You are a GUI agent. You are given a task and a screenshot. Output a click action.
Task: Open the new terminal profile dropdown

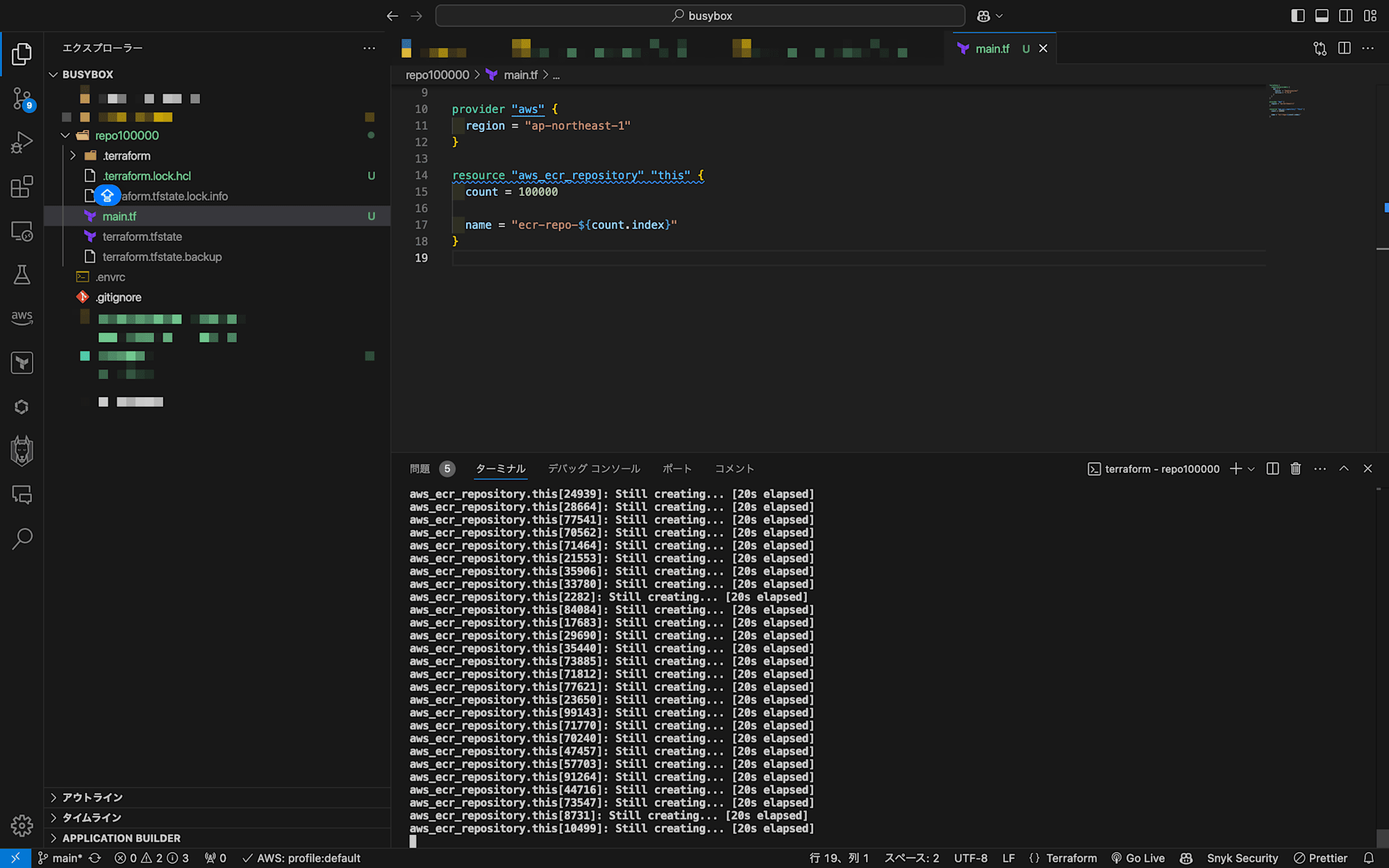1251,469
